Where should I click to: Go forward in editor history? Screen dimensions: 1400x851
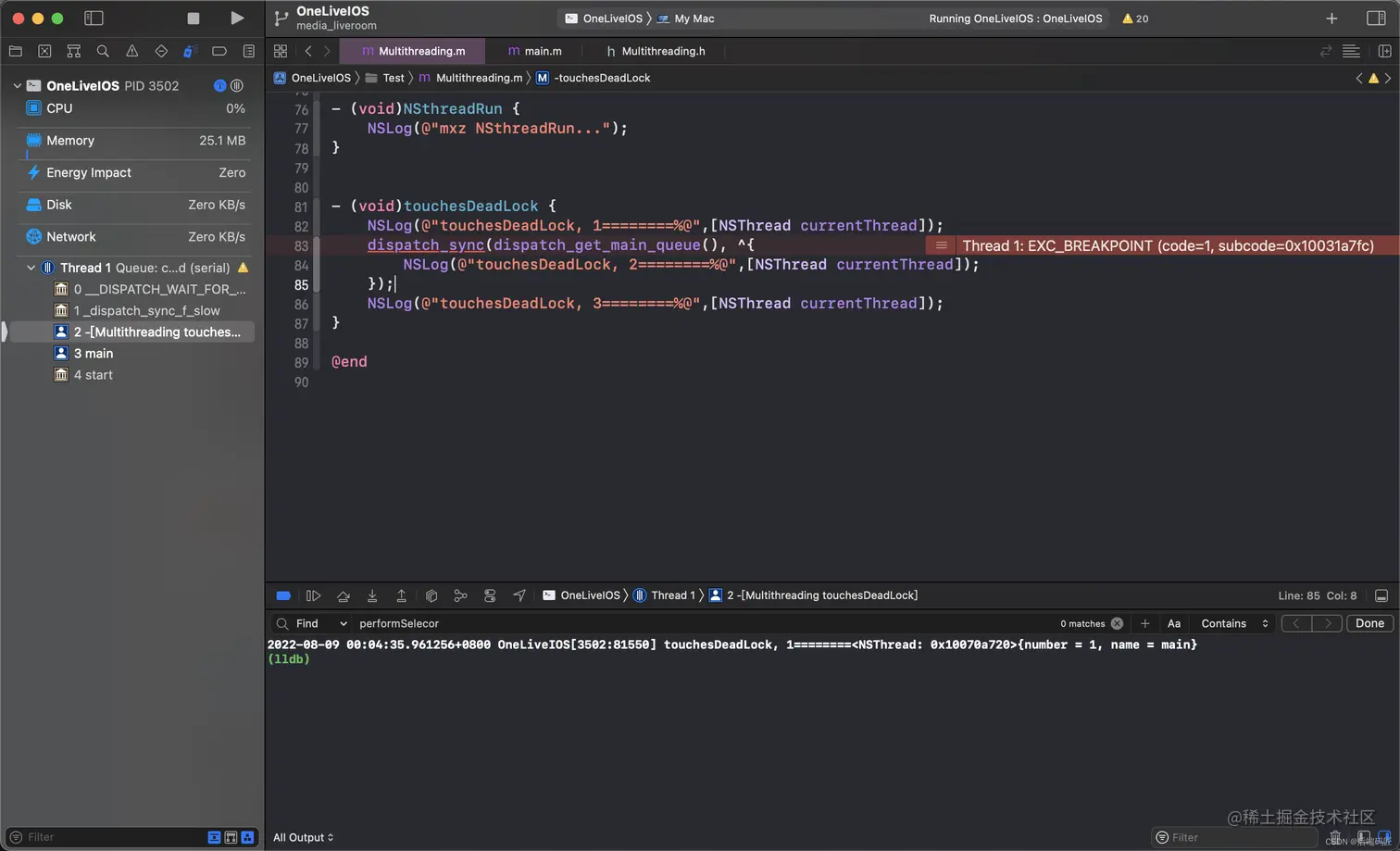327,51
